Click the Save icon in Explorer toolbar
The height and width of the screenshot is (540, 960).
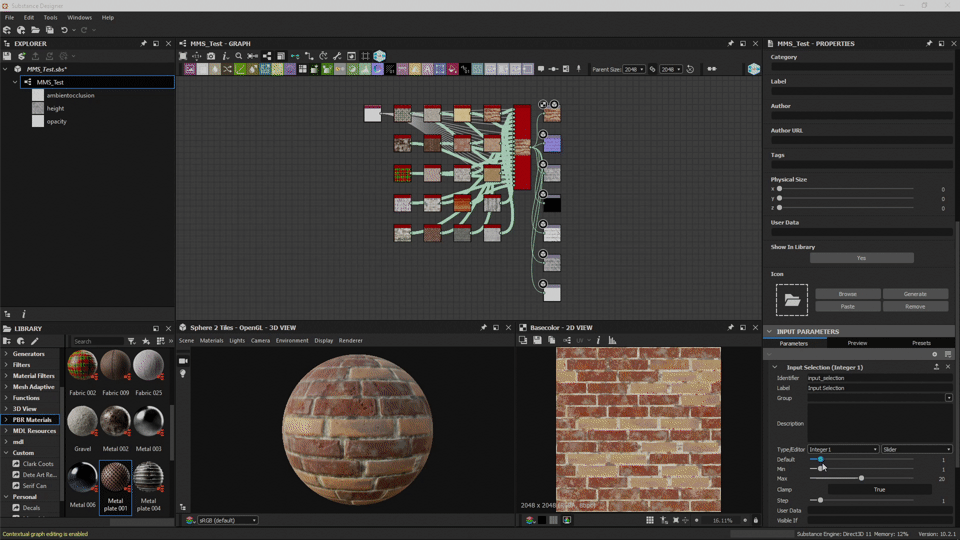click(x=8, y=56)
